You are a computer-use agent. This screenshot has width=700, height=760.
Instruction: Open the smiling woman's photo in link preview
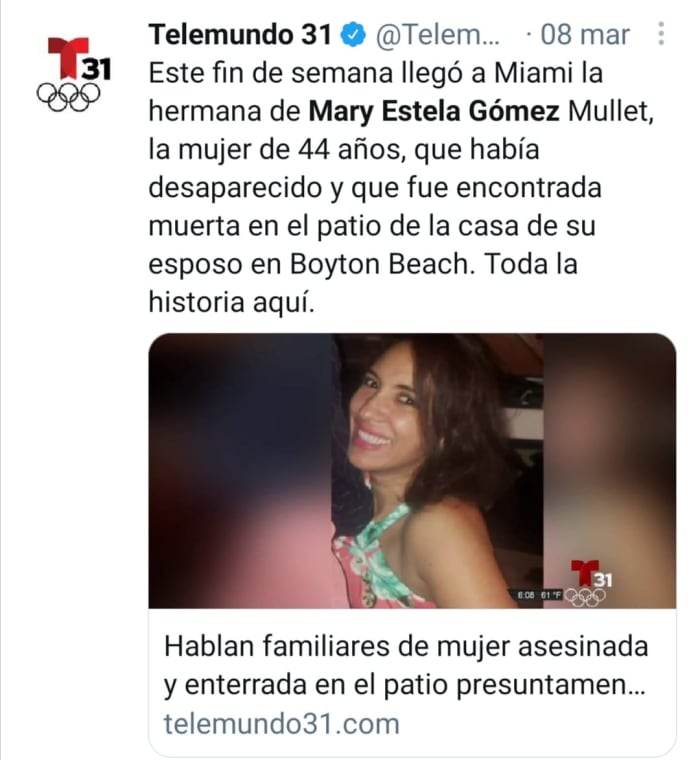point(412,471)
